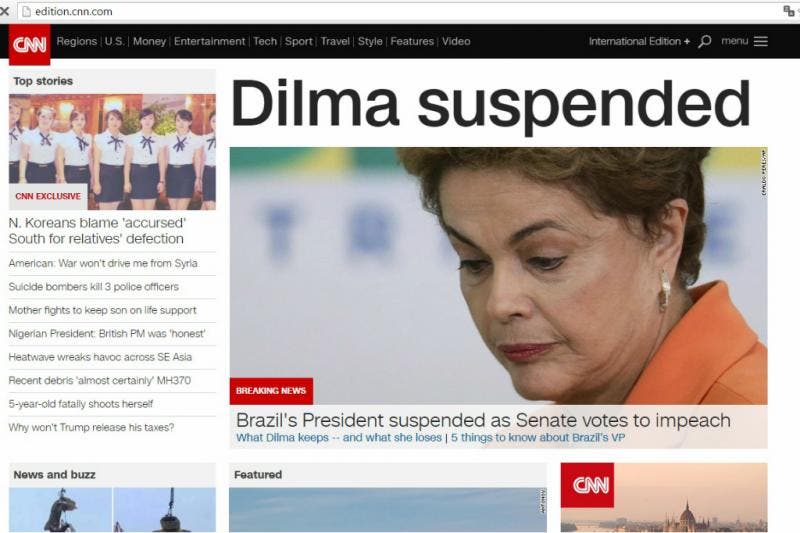Go to the Money section
Viewport: 800px width, 533px height.
pyautogui.click(x=149, y=41)
